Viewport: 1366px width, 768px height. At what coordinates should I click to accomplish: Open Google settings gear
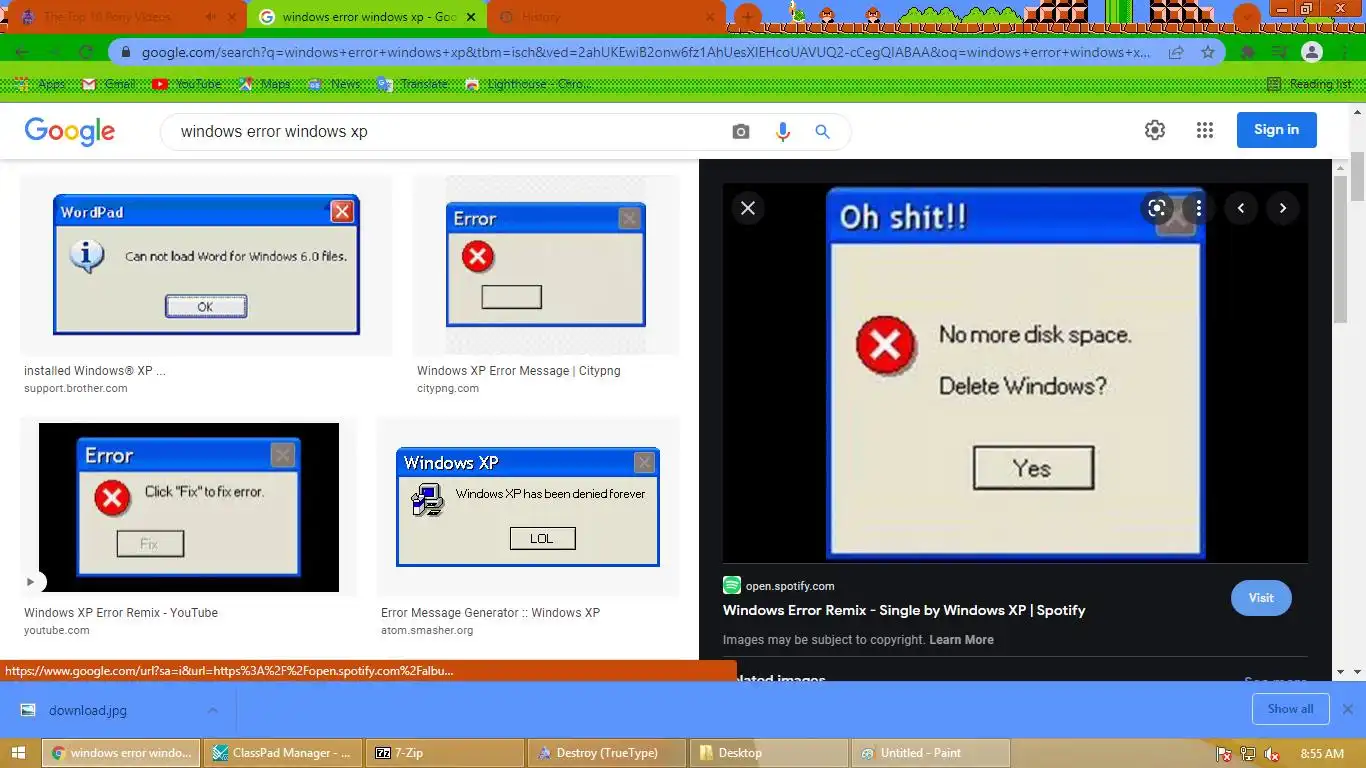click(1155, 130)
